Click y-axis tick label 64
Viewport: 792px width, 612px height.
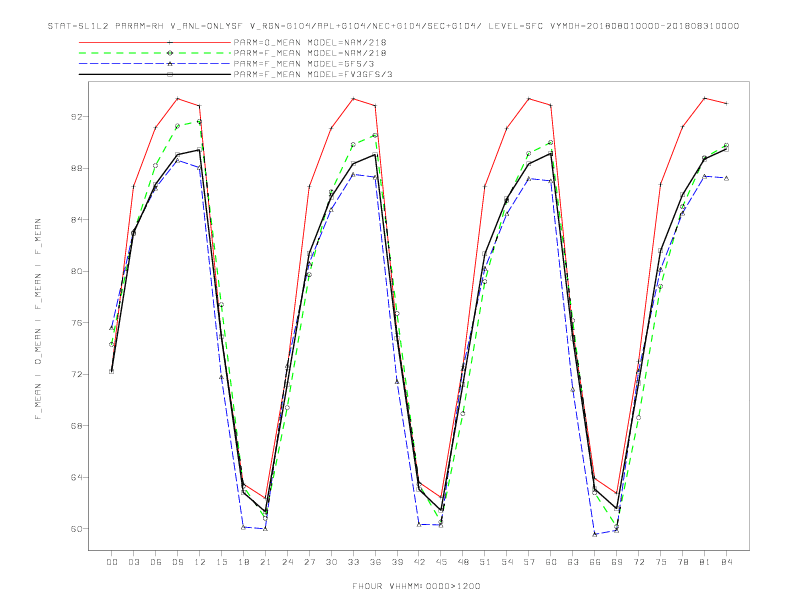click(76, 477)
